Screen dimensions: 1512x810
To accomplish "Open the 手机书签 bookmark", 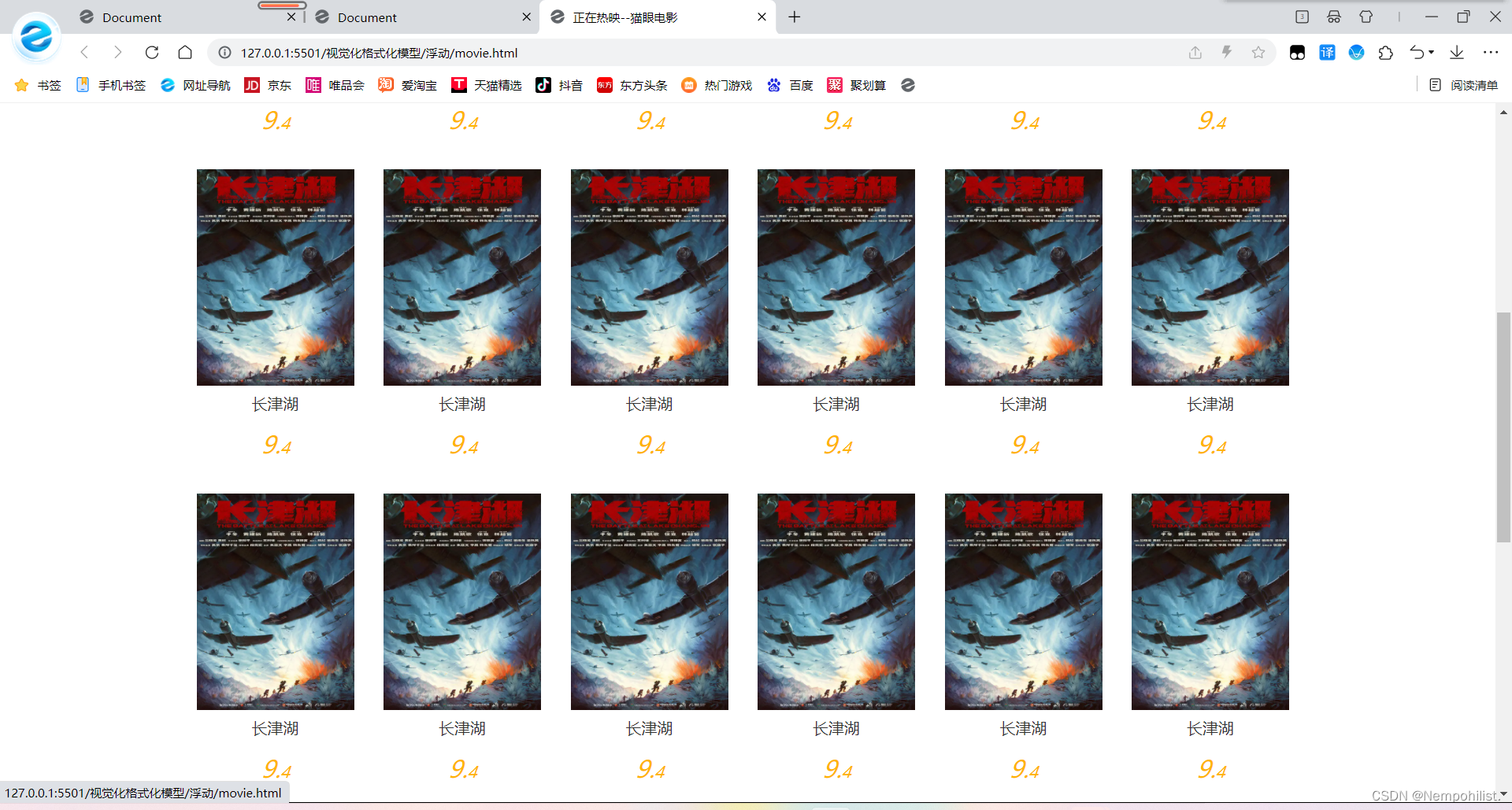I will click(x=111, y=85).
